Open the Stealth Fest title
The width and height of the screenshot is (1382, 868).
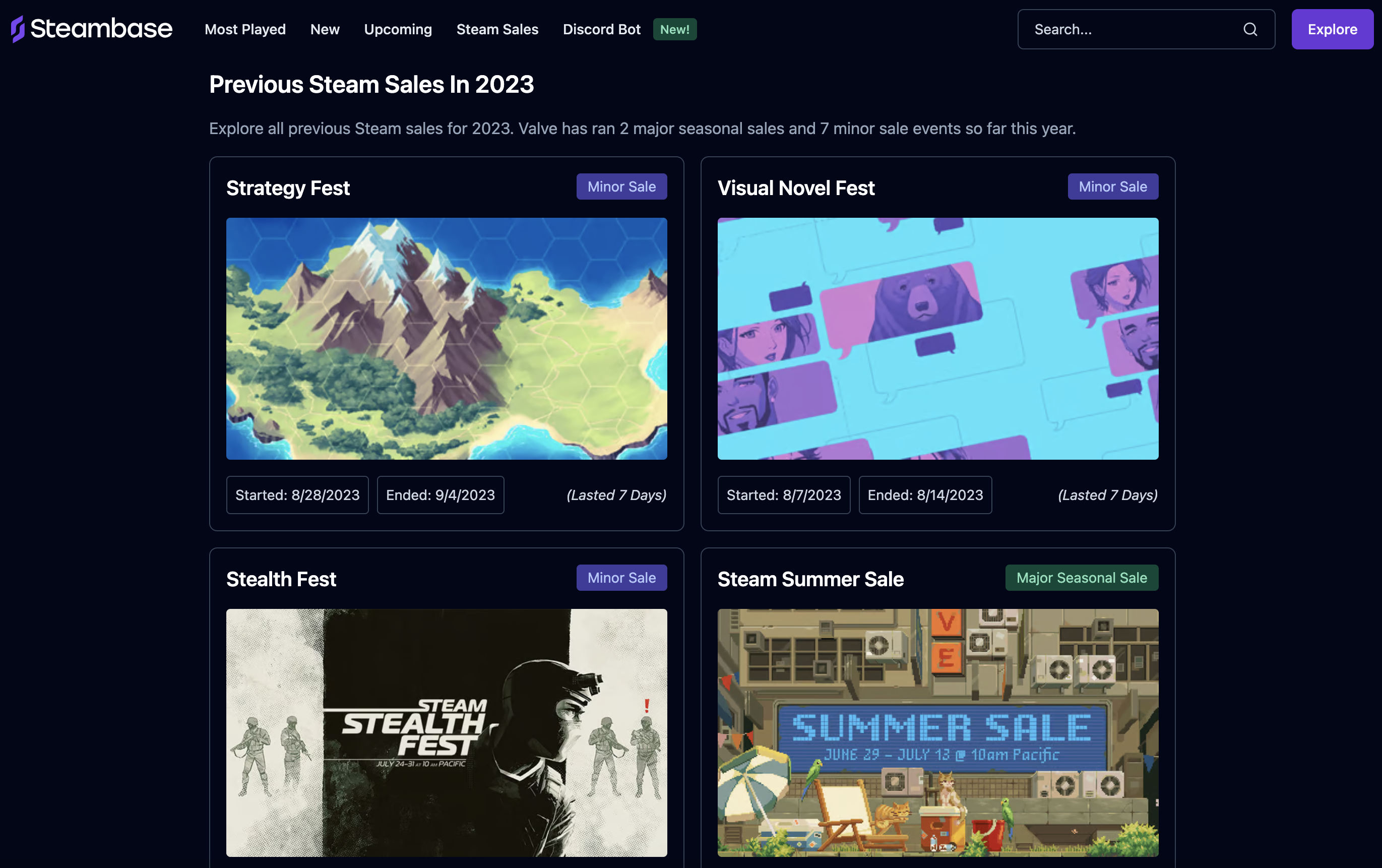(x=281, y=579)
